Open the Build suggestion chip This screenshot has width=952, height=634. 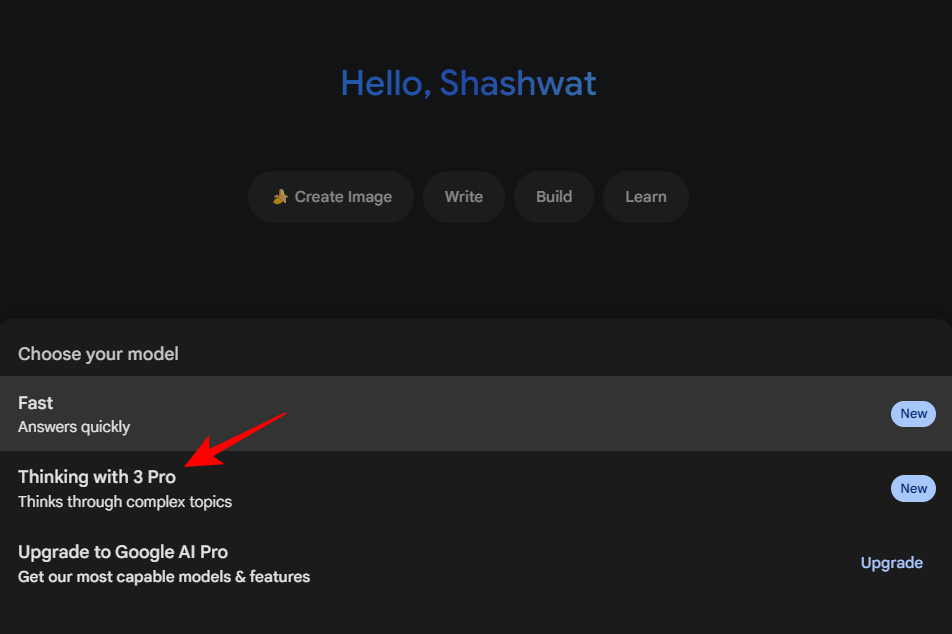[x=554, y=197]
